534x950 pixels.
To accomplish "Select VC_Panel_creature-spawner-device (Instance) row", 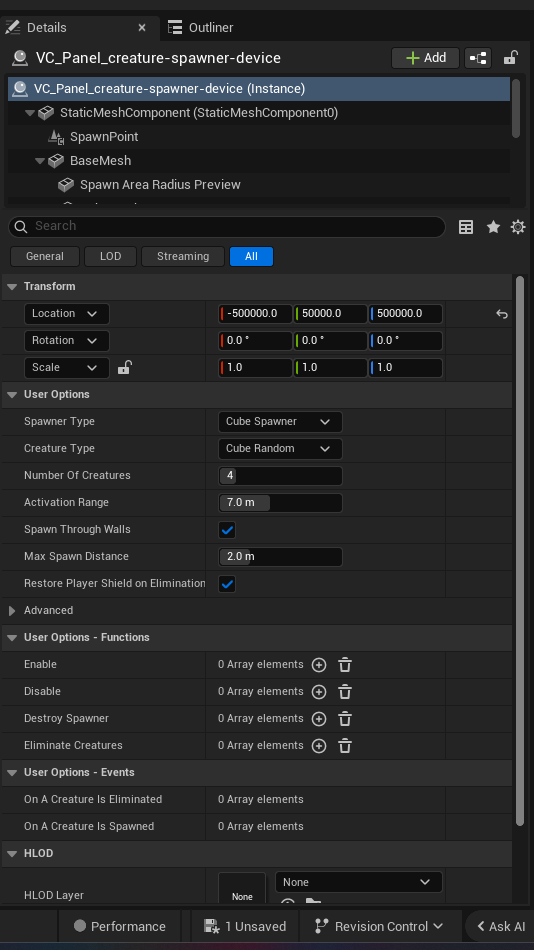I will [x=259, y=89].
